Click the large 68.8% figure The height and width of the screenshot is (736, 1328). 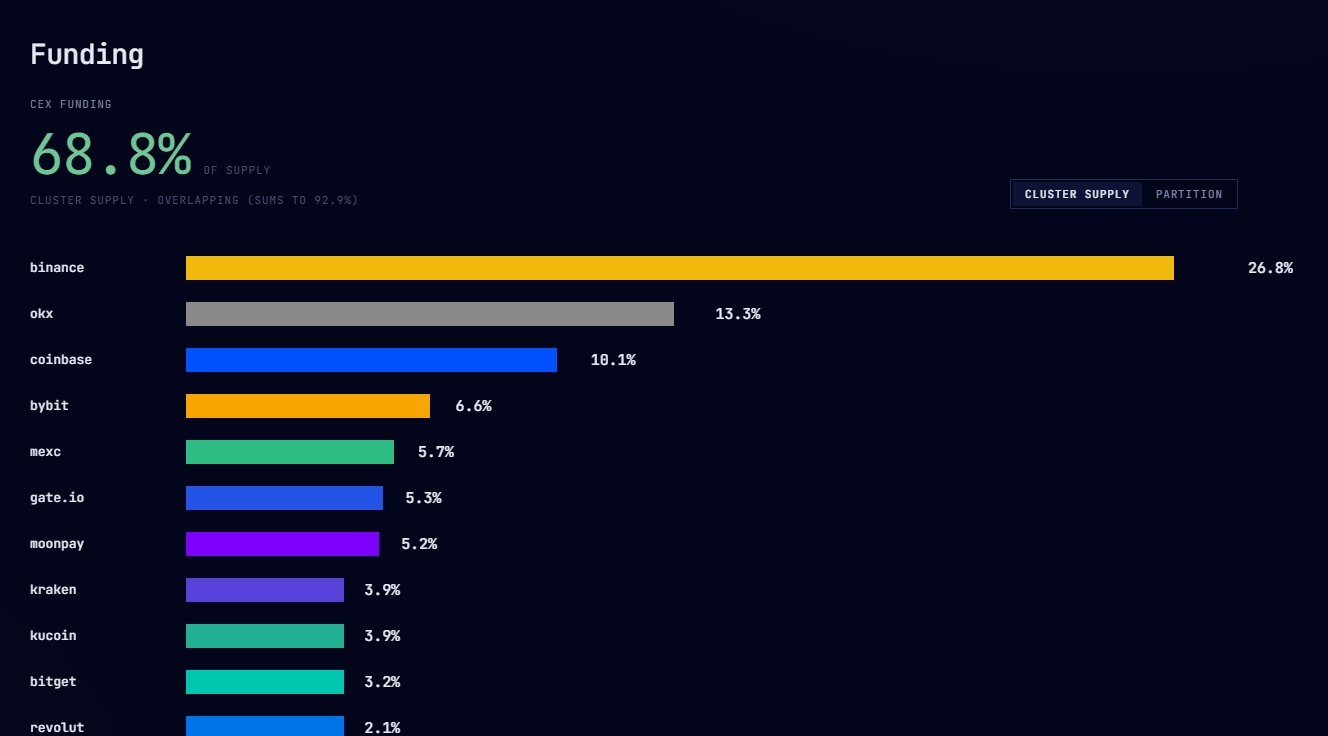click(111, 154)
